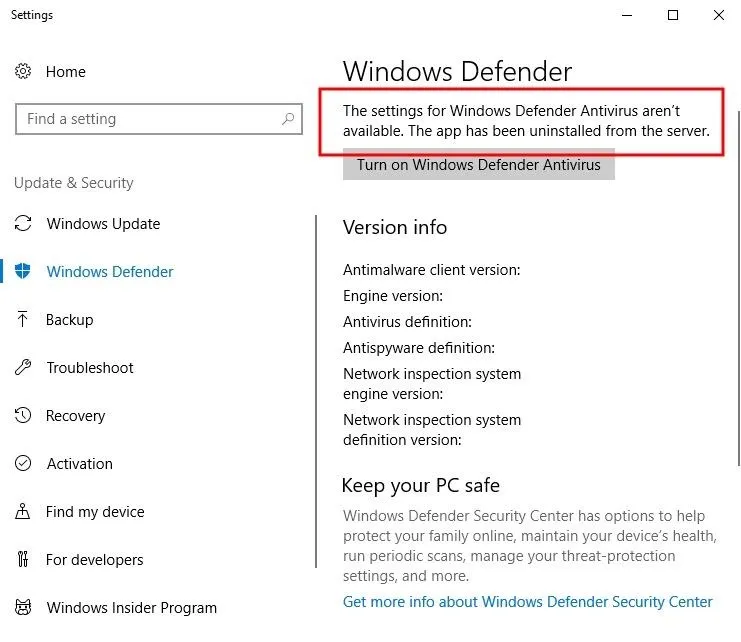This screenshot has height=642, width=741.
Task: Click the Windows Insider Program cat icon
Action: (23, 608)
